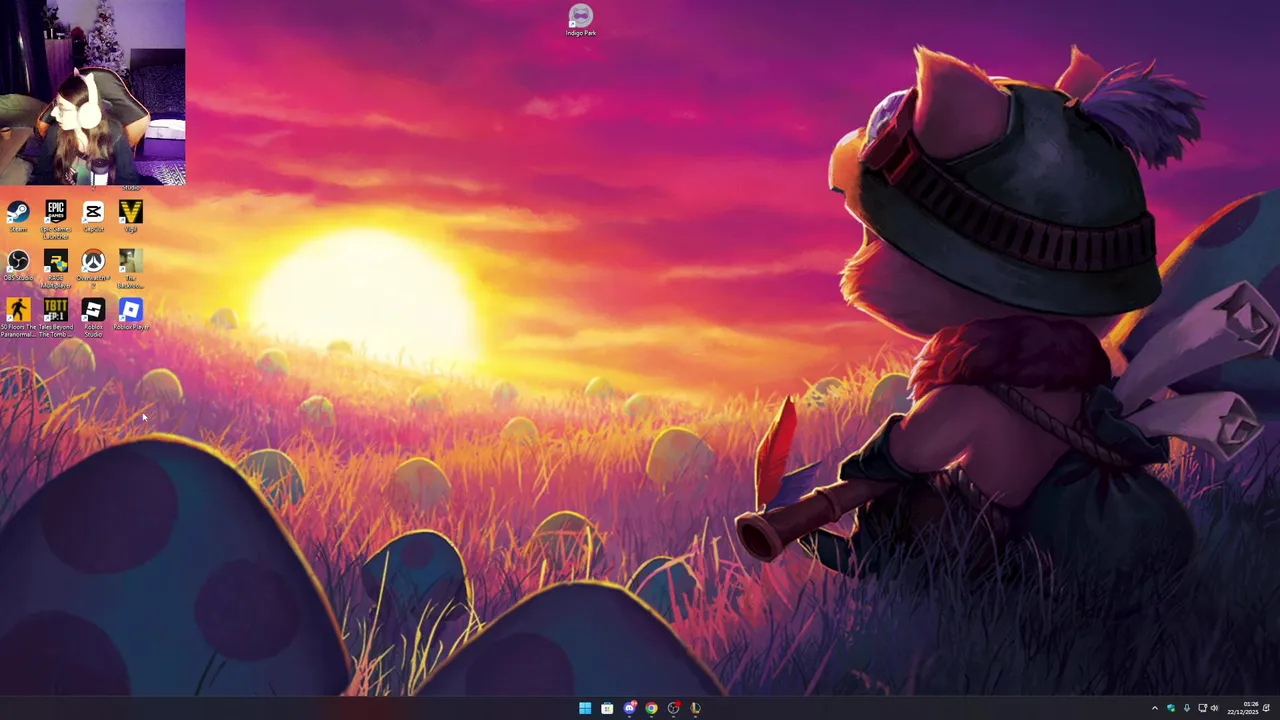Open Google Chrome from taskbar
The width and height of the screenshot is (1280, 720).
pyautogui.click(x=651, y=708)
